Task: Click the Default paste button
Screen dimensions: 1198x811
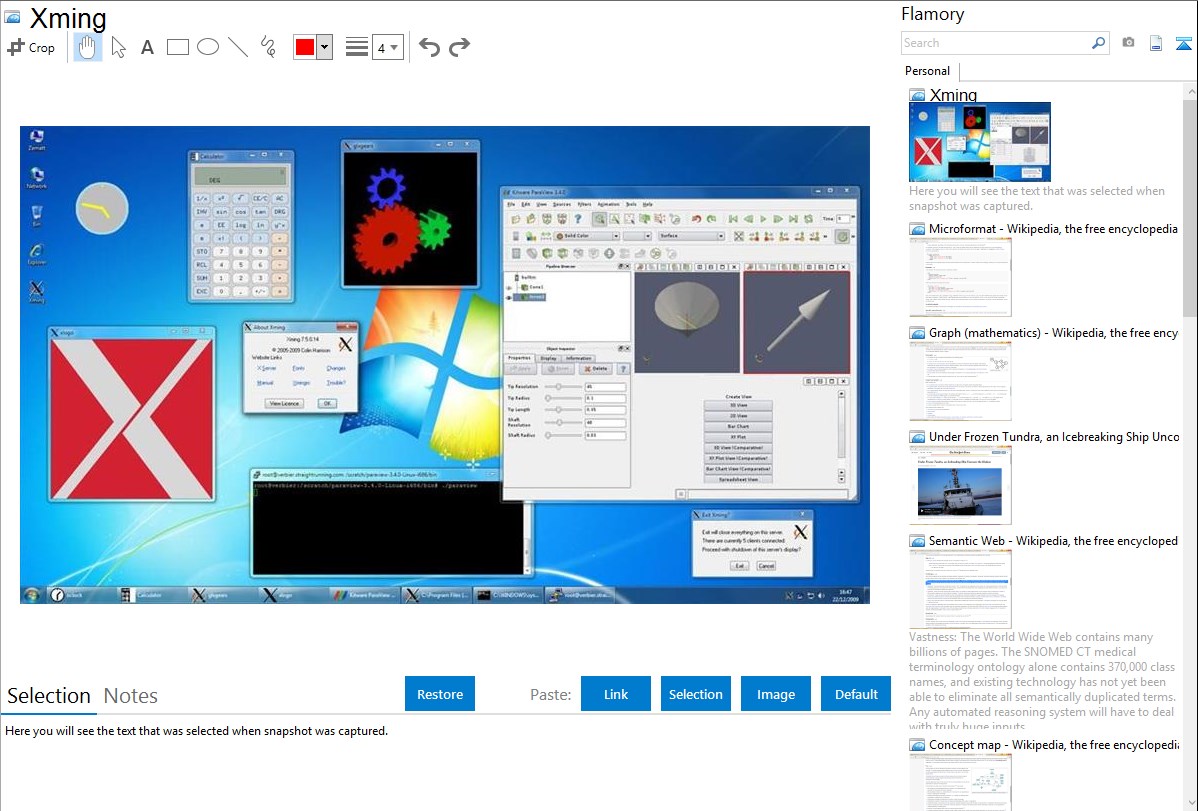Action: pos(856,694)
